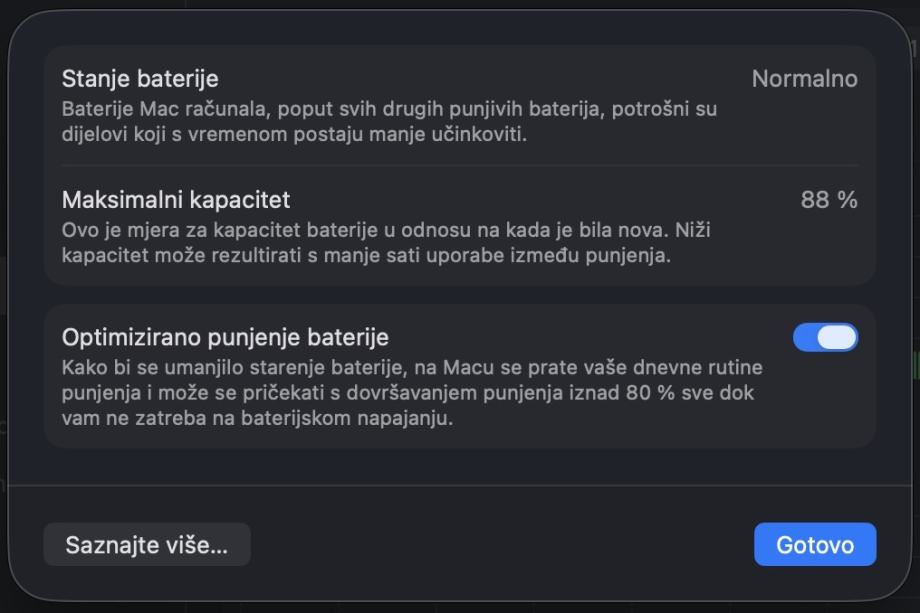Click text starting with 'Baterije Mac računala'

(390, 109)
